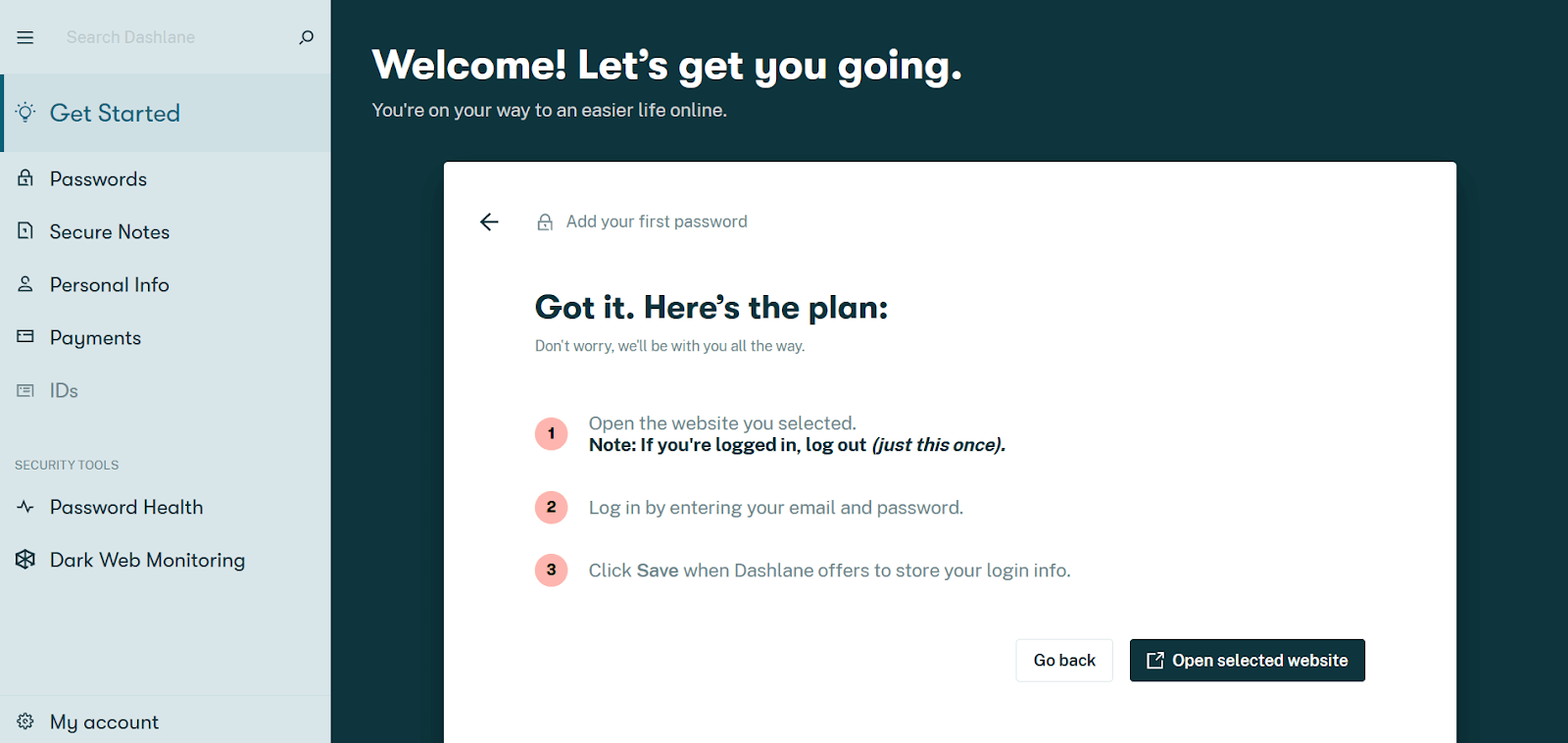Click the Passwords lock icon
The image size is (1568, 743).
(25, 178)
